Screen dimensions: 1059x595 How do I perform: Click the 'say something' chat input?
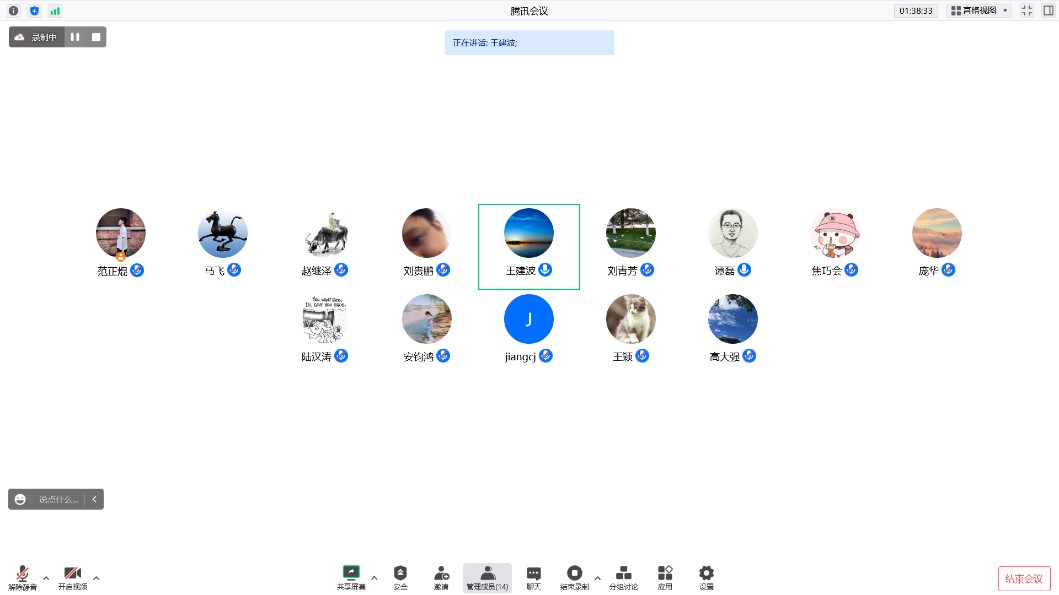(58, 499)
